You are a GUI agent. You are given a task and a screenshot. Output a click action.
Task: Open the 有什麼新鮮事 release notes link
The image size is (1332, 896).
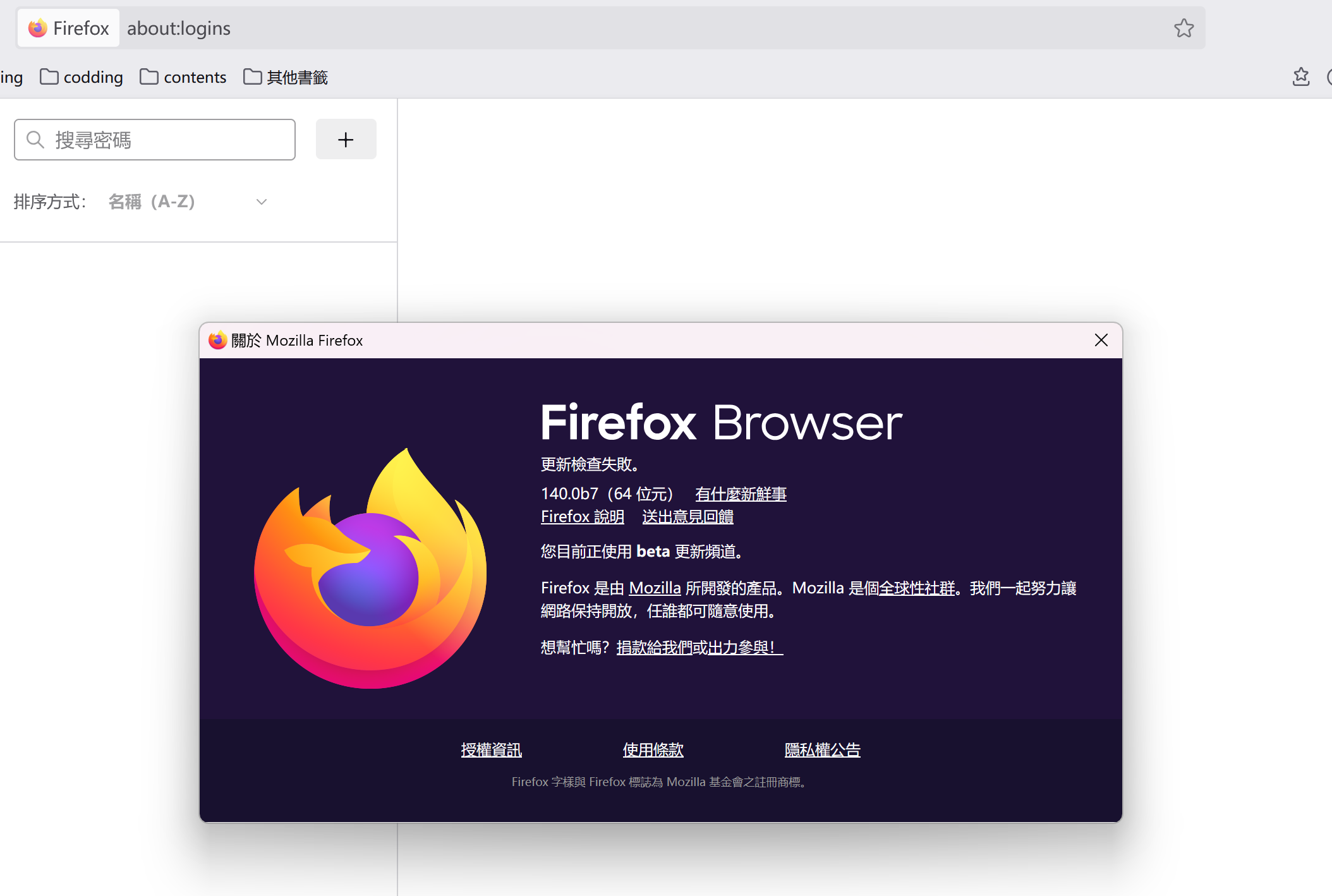[x=741, y=493]
